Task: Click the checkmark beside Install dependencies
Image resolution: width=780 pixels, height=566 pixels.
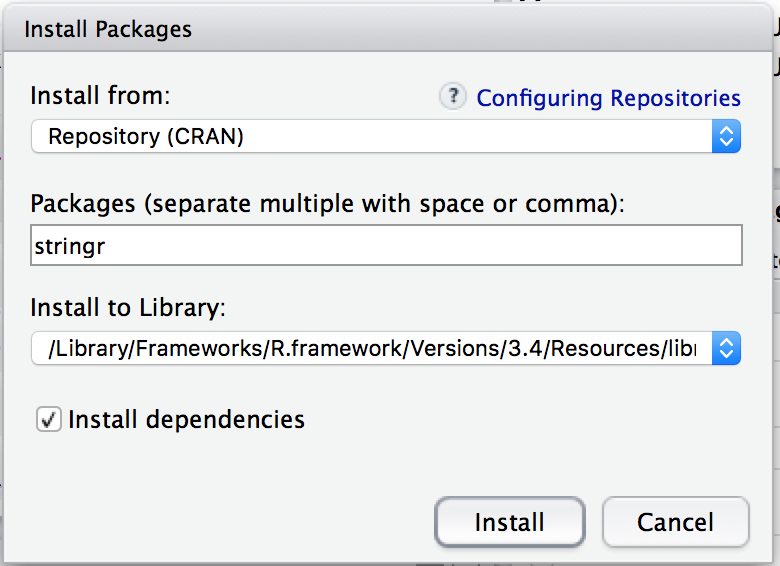Action: pos(48,419)
